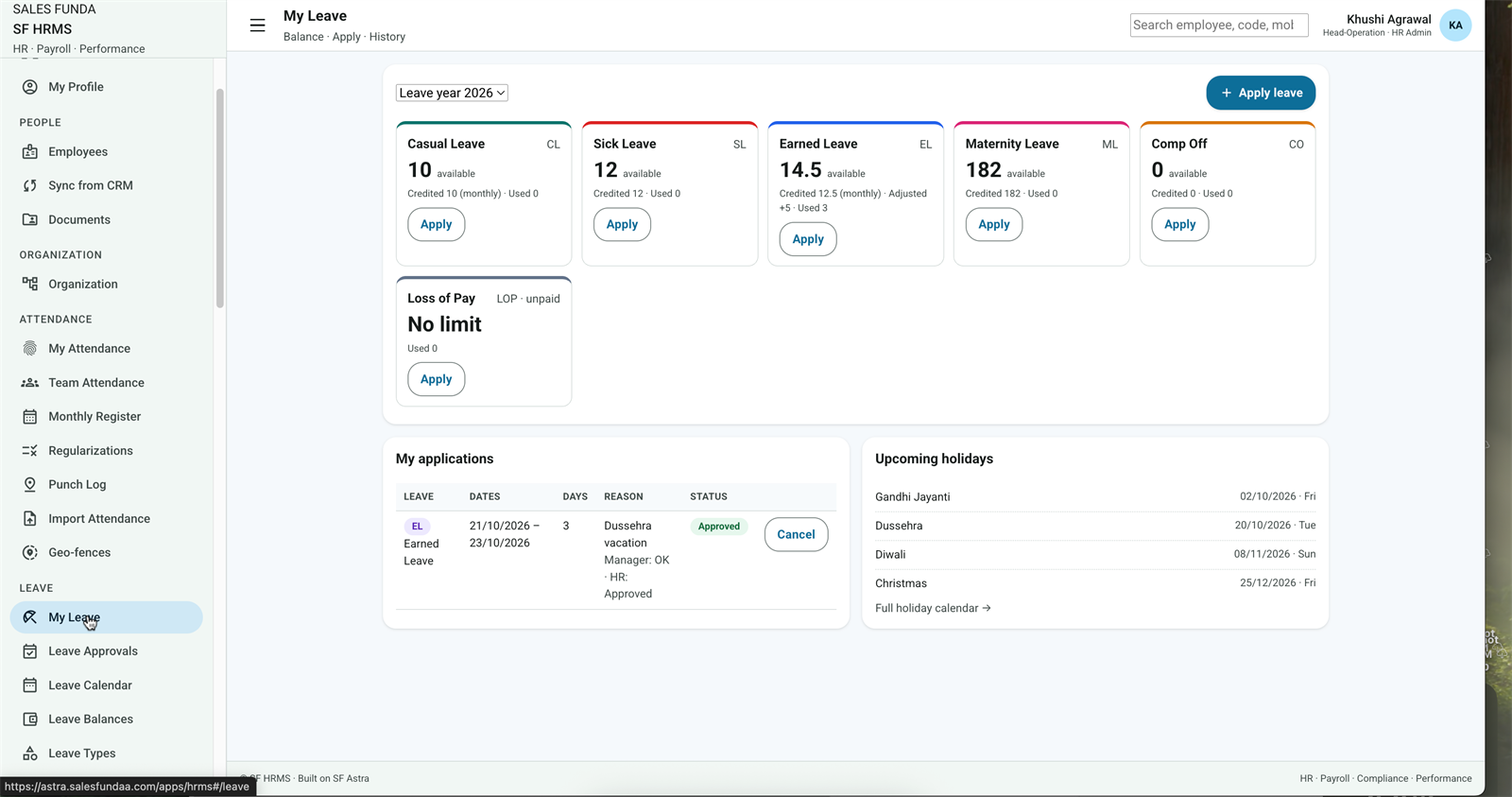Open Team Attendance menu item
The width and height of the screenshot is (1512, 797).
click(x=107, y=383)
